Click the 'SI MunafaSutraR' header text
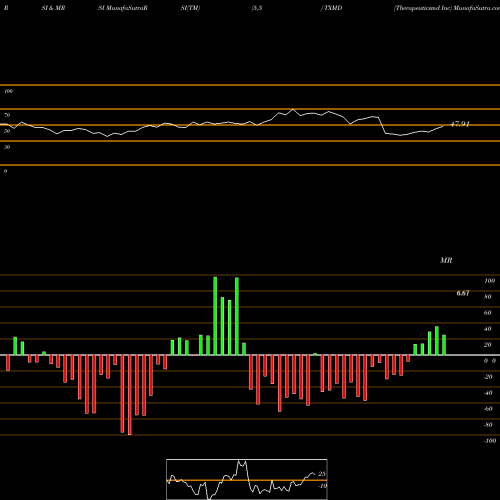 click(123, 8)
